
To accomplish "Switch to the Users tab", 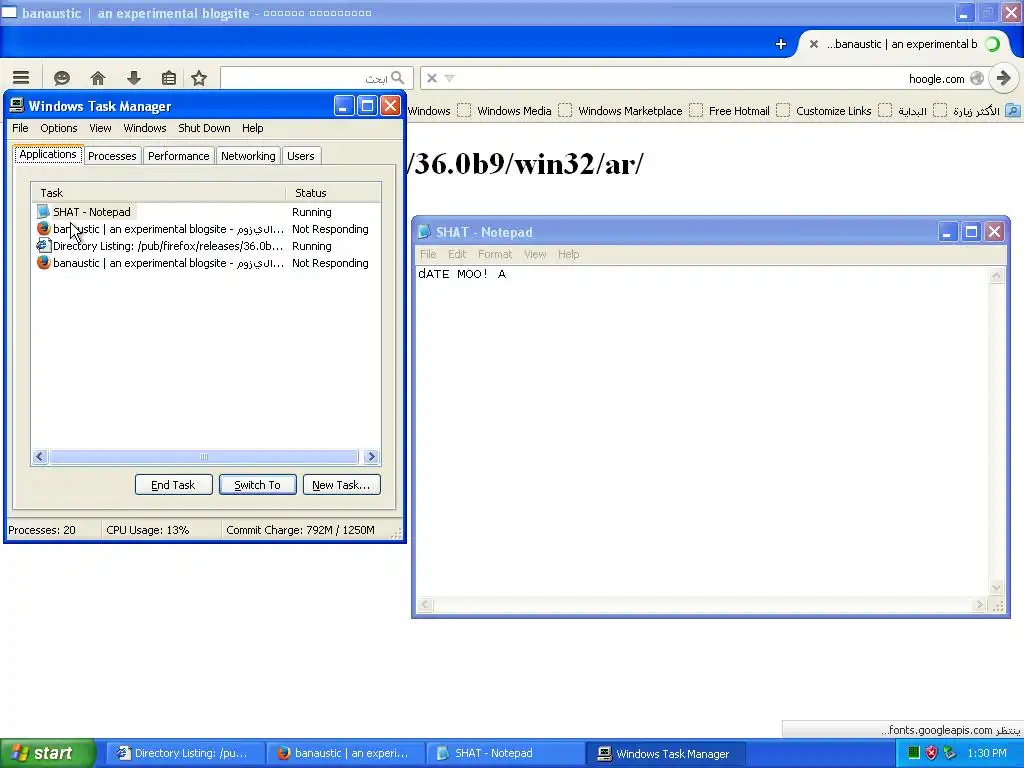I will (x=300, y=156).
